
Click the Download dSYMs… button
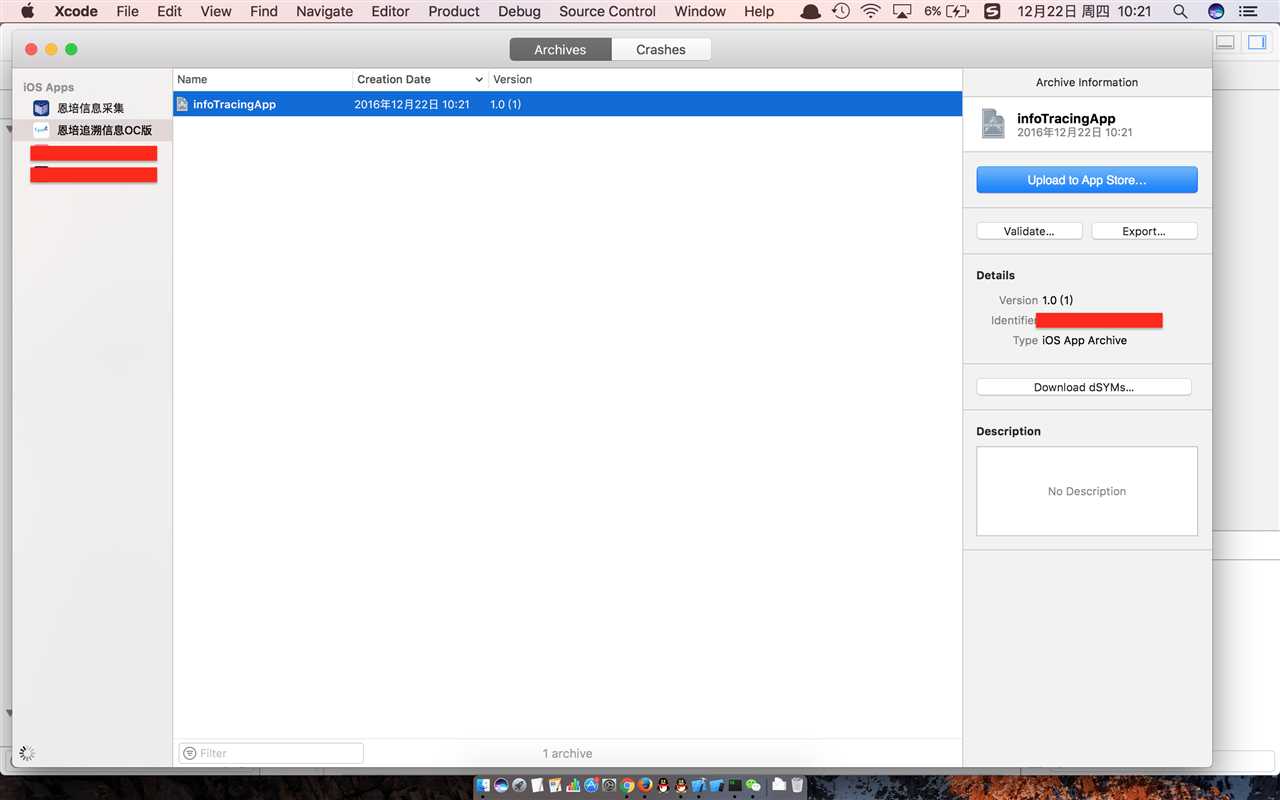click(x=1084, y=387)
